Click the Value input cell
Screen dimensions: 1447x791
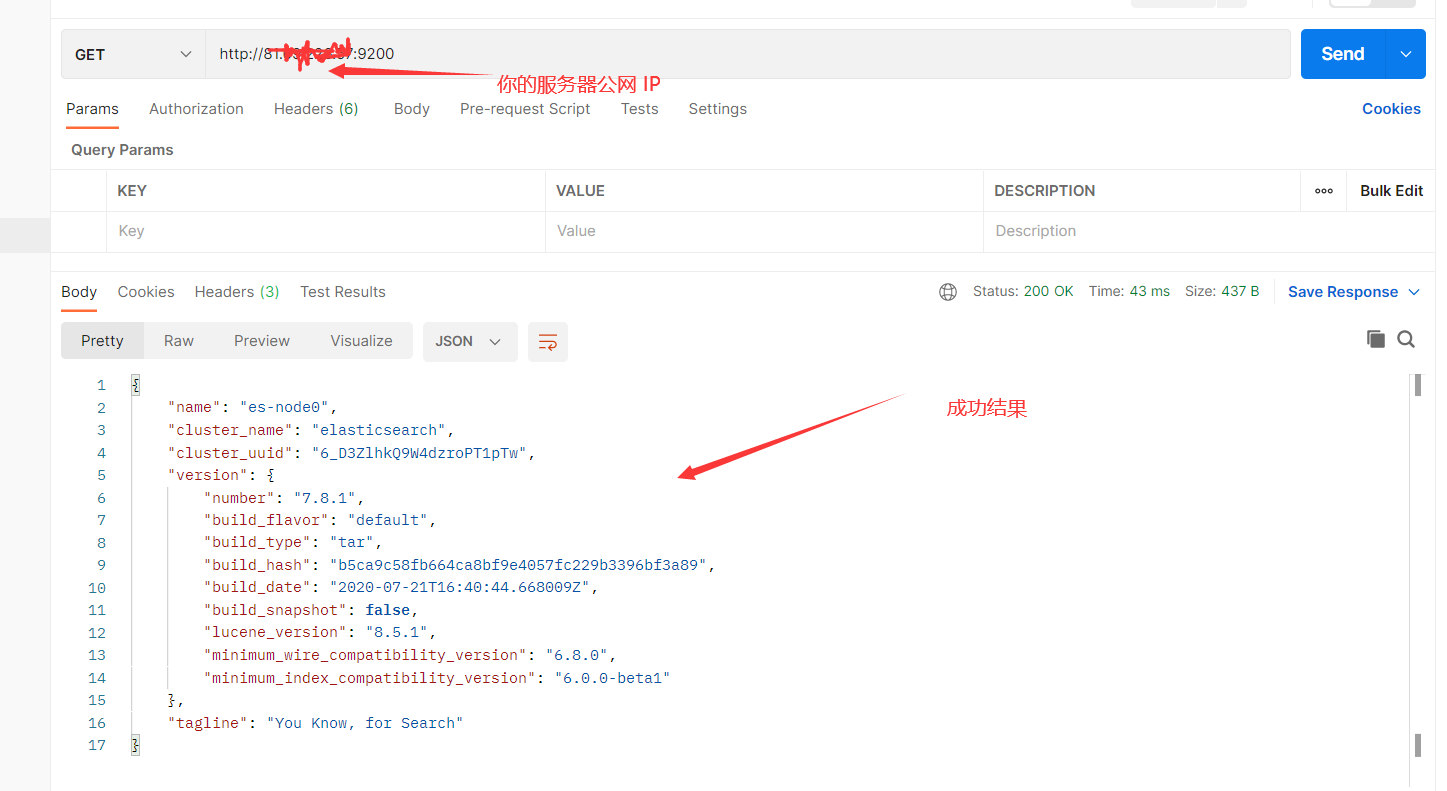point(764,231)
